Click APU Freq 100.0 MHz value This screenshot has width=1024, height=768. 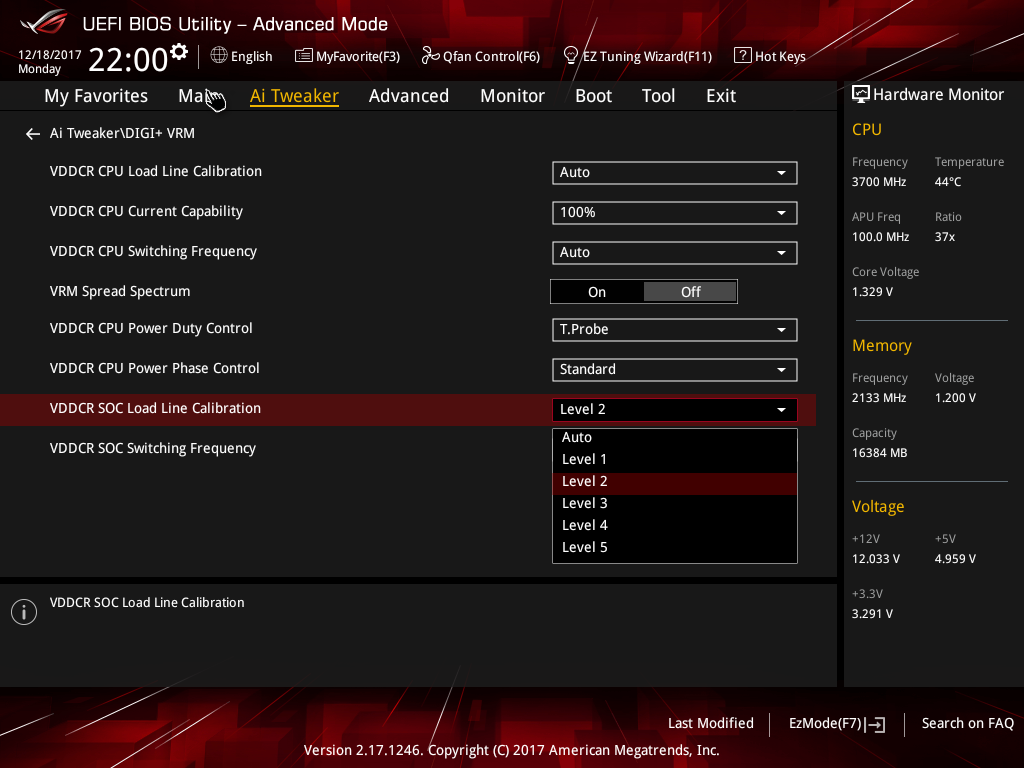880,237
